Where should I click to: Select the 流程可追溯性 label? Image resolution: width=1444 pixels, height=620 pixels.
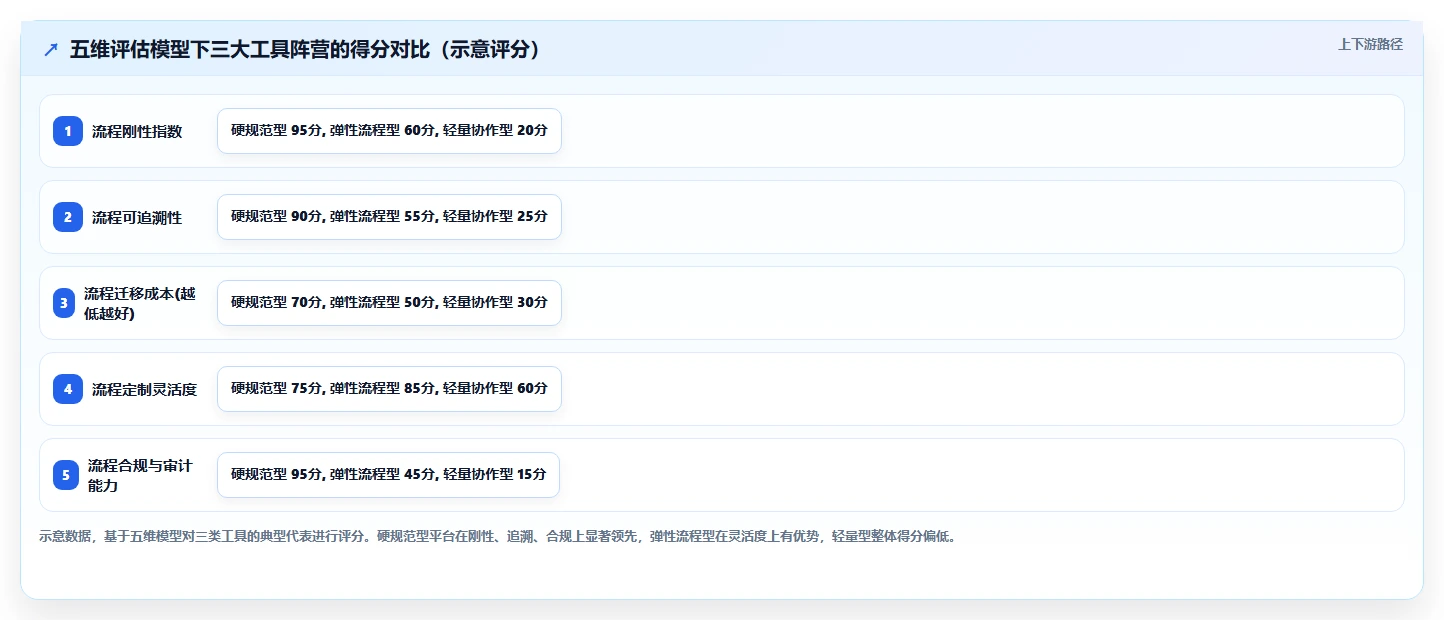click(137, 217)
